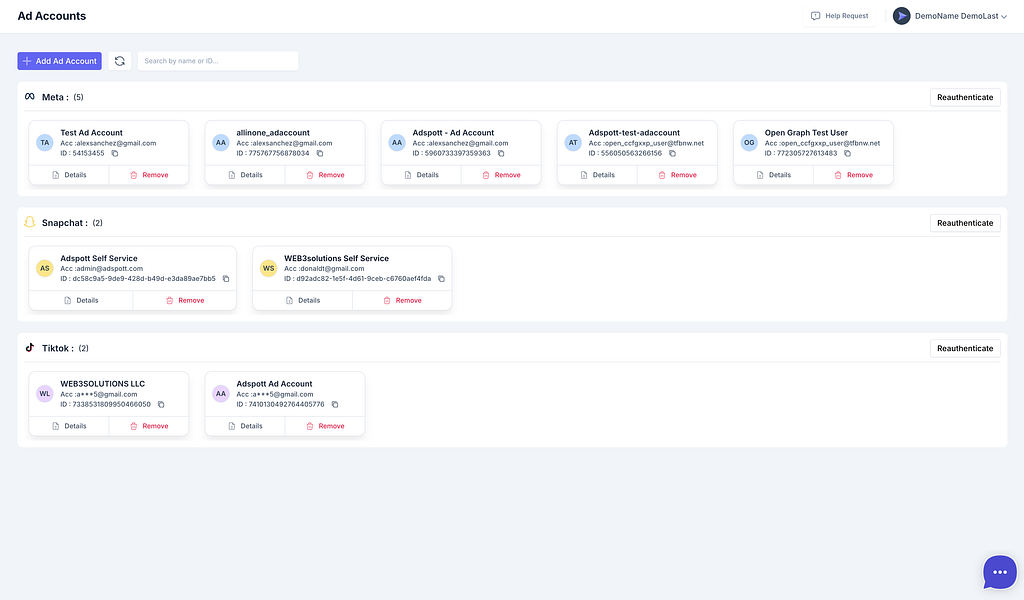The height and width of the screenshot is (600, 1024).
Task: Click the Ad Accounts page title
Action: [x=52, y=16]
